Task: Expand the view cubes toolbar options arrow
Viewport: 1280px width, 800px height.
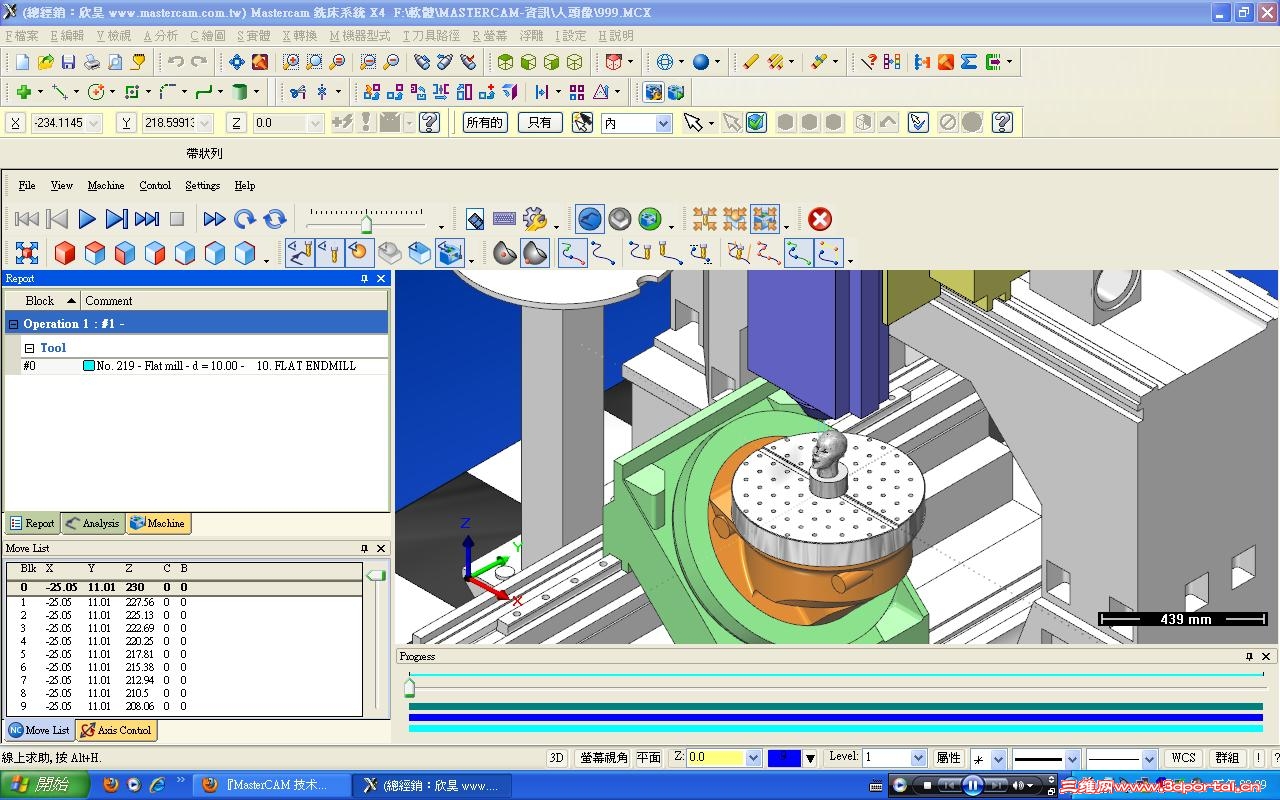Action: [266, 260]
